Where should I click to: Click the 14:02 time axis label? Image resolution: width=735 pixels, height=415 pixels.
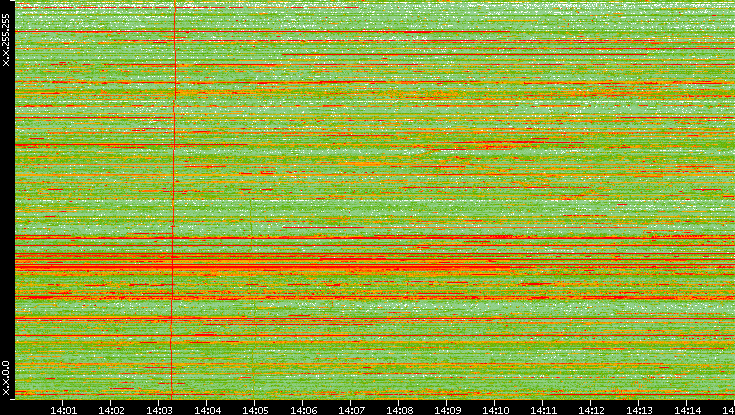click(112, 410)
